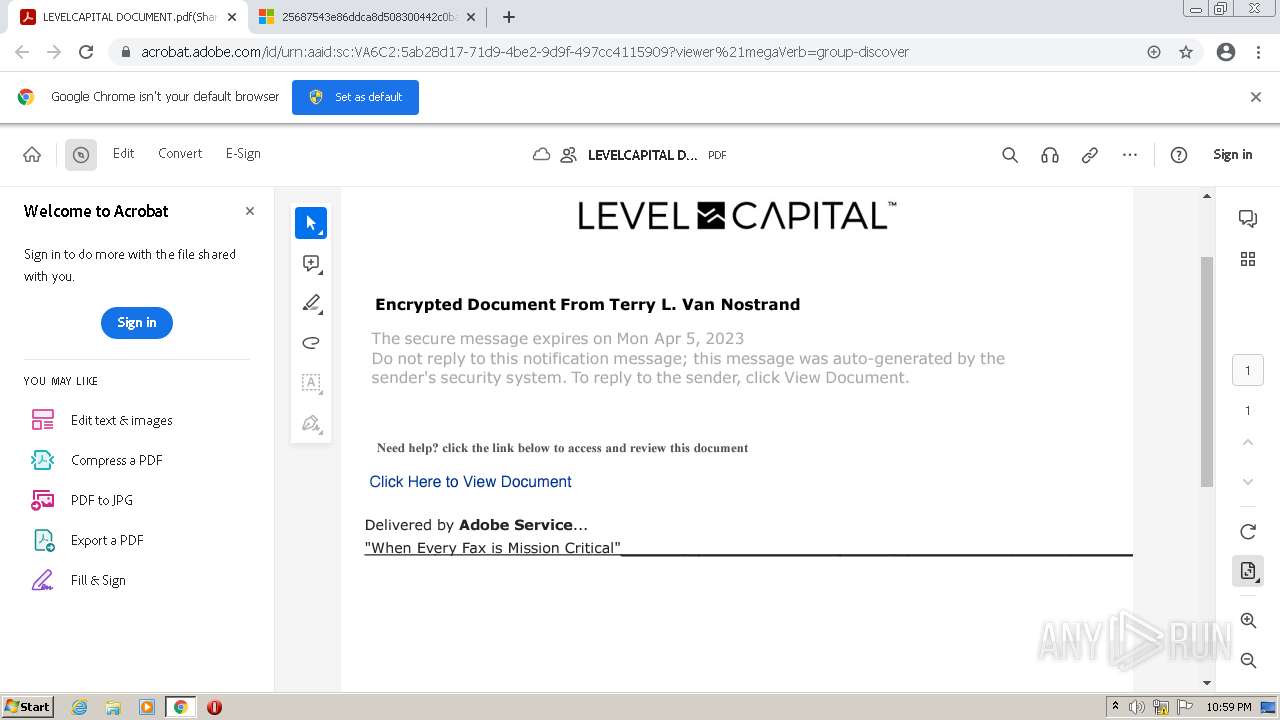Open file explorer in taskbar
This screenshot has width=1280, height=720.
113,707
